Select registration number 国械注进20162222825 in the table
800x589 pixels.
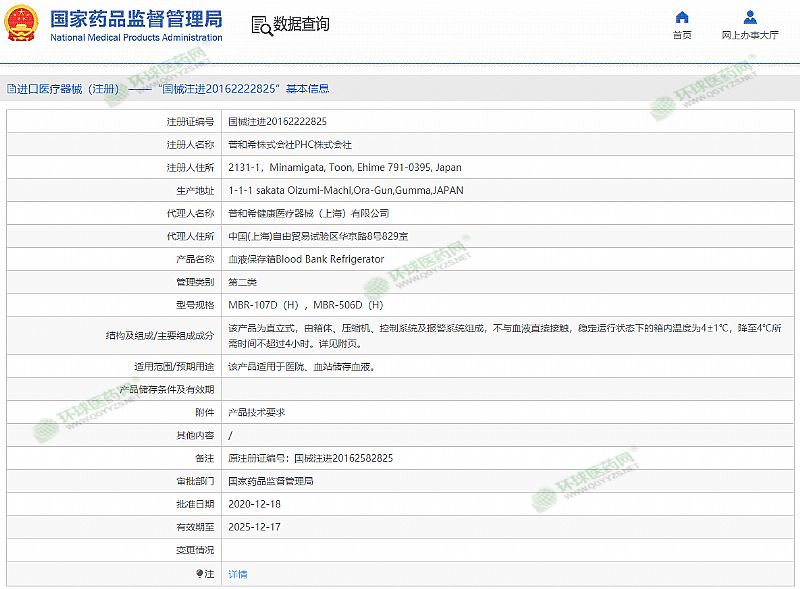[277, 121]
